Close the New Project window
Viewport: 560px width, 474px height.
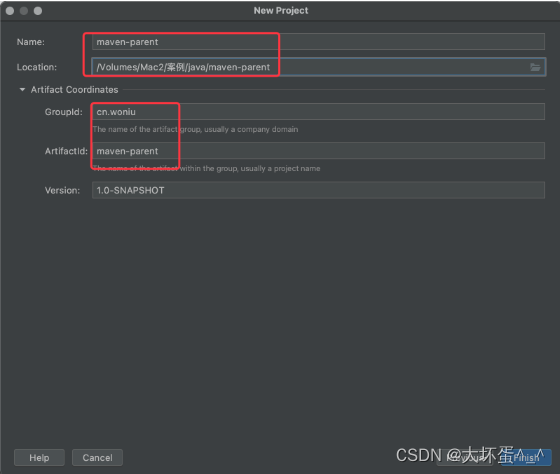pos(10,11)
